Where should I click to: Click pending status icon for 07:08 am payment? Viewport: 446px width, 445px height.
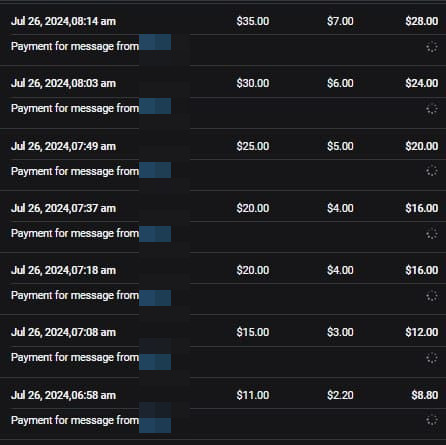432,358
